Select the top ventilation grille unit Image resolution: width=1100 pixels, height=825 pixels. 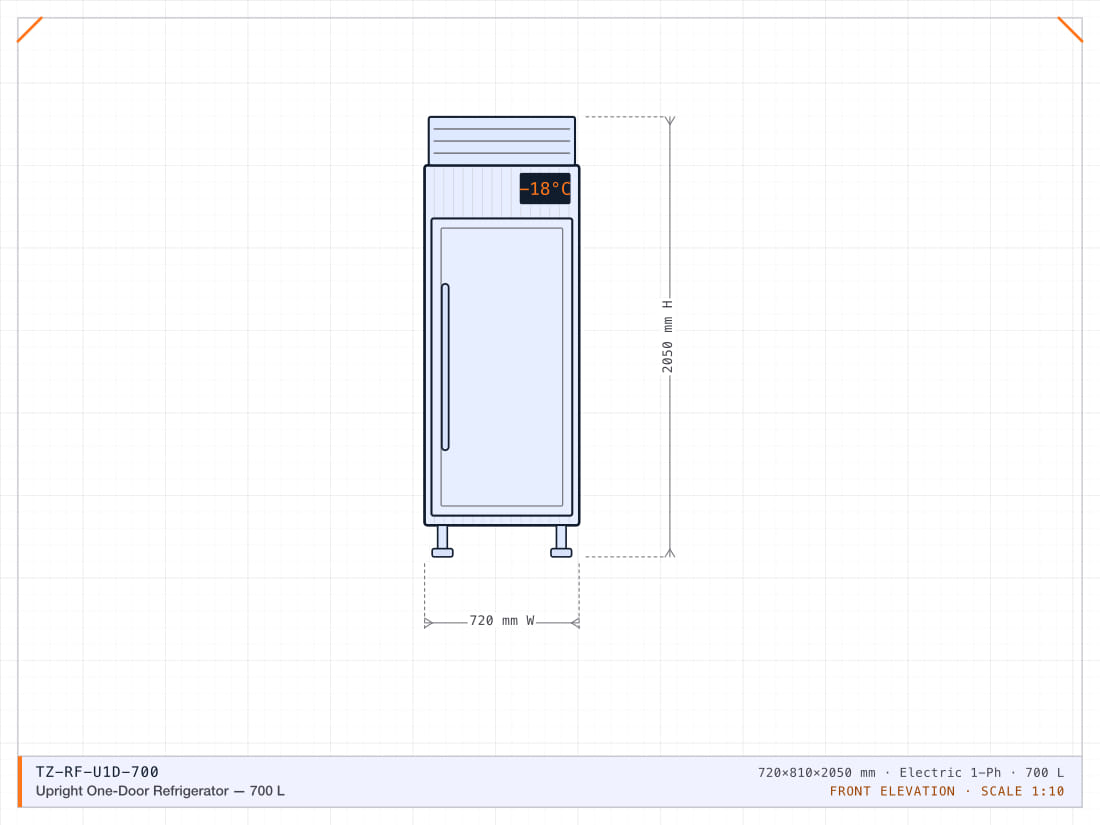[x=502, y=141]
